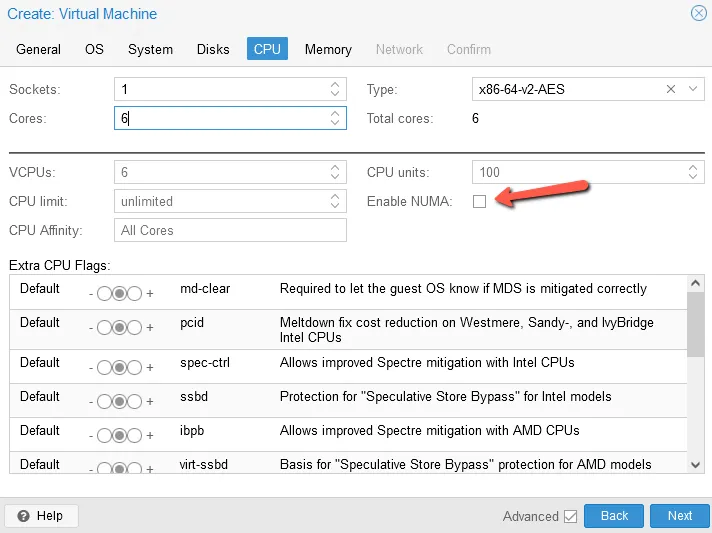Click the Back button
The height and width of the screenshot is (533, 712).
point(614,516)
